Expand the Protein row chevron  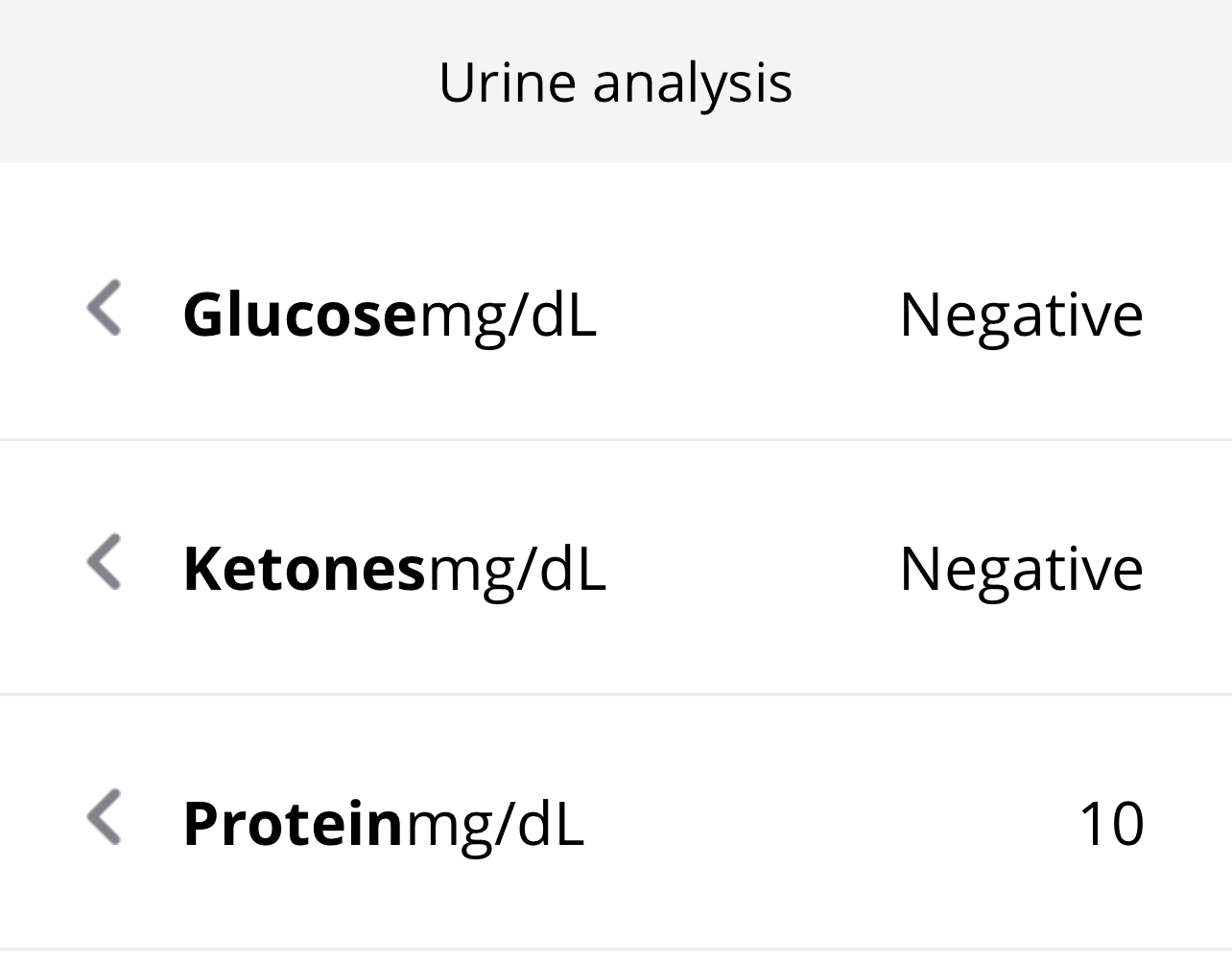coord(104,818)
